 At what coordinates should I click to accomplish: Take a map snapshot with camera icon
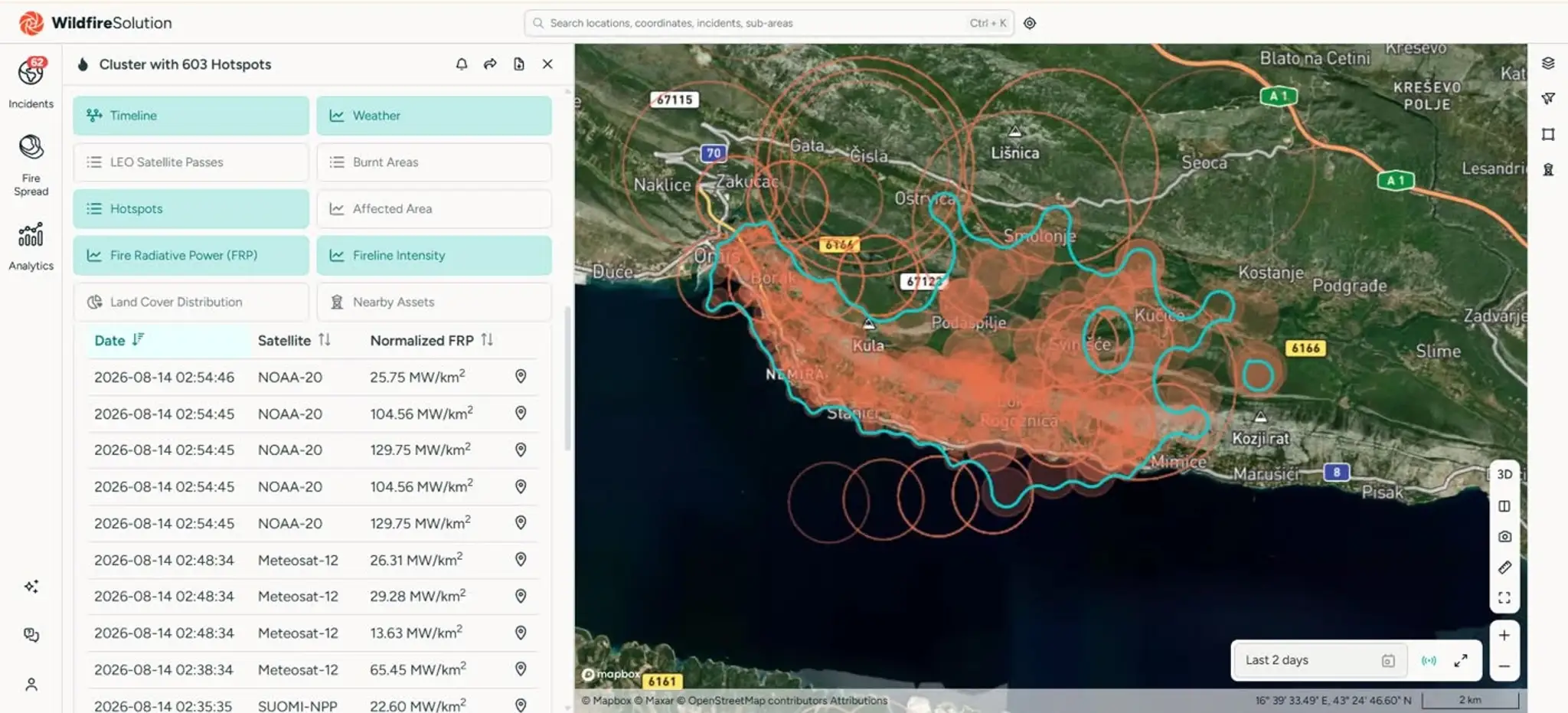coord(1504,537)
